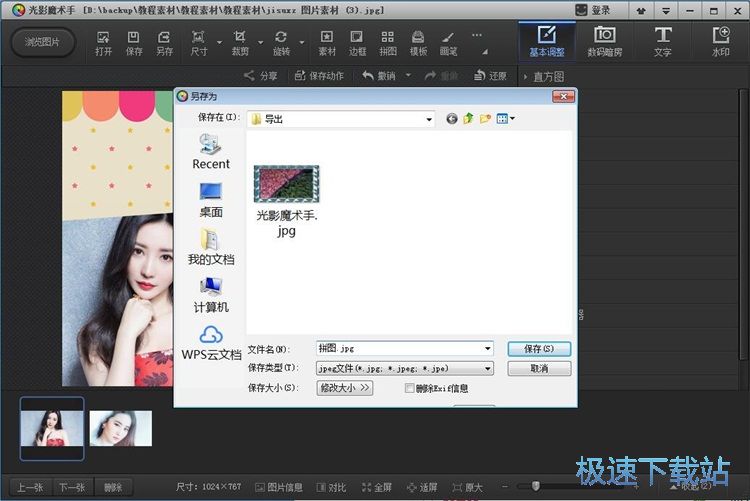Click the 登录 login button
Viewport: 750px width, 501px height.
click(x=593, y=10)
